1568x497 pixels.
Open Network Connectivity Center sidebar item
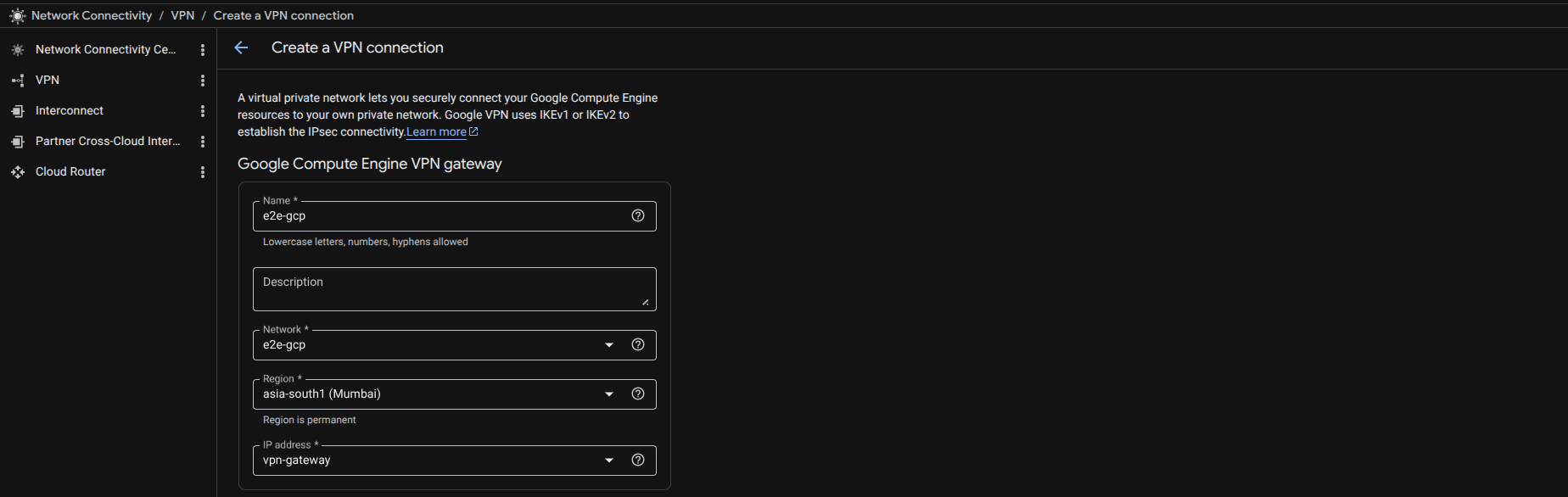tap(106, 50)
